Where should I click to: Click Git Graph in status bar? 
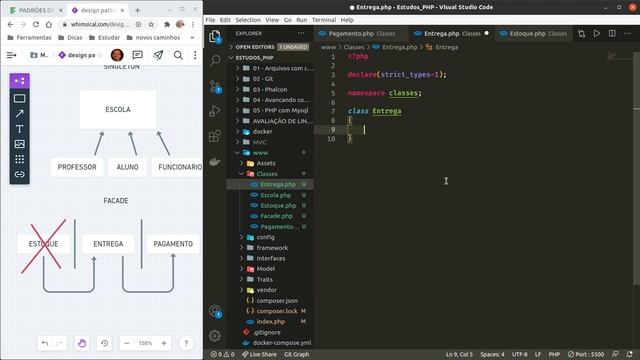click(296, 354)
